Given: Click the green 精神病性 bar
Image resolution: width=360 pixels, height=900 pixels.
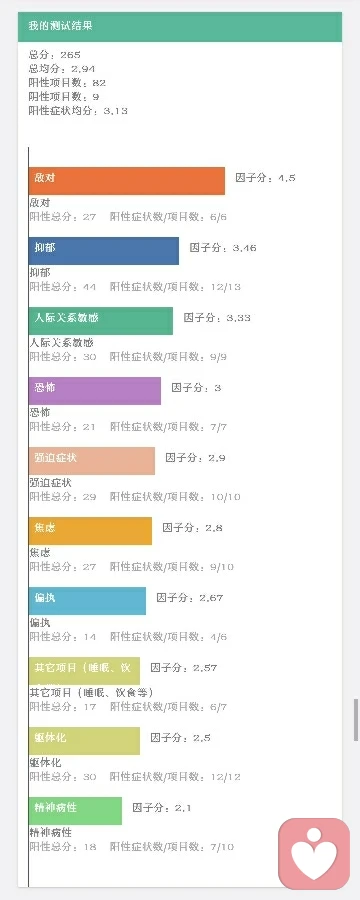Looking at the screenshot, I should (x=75, y=811).
